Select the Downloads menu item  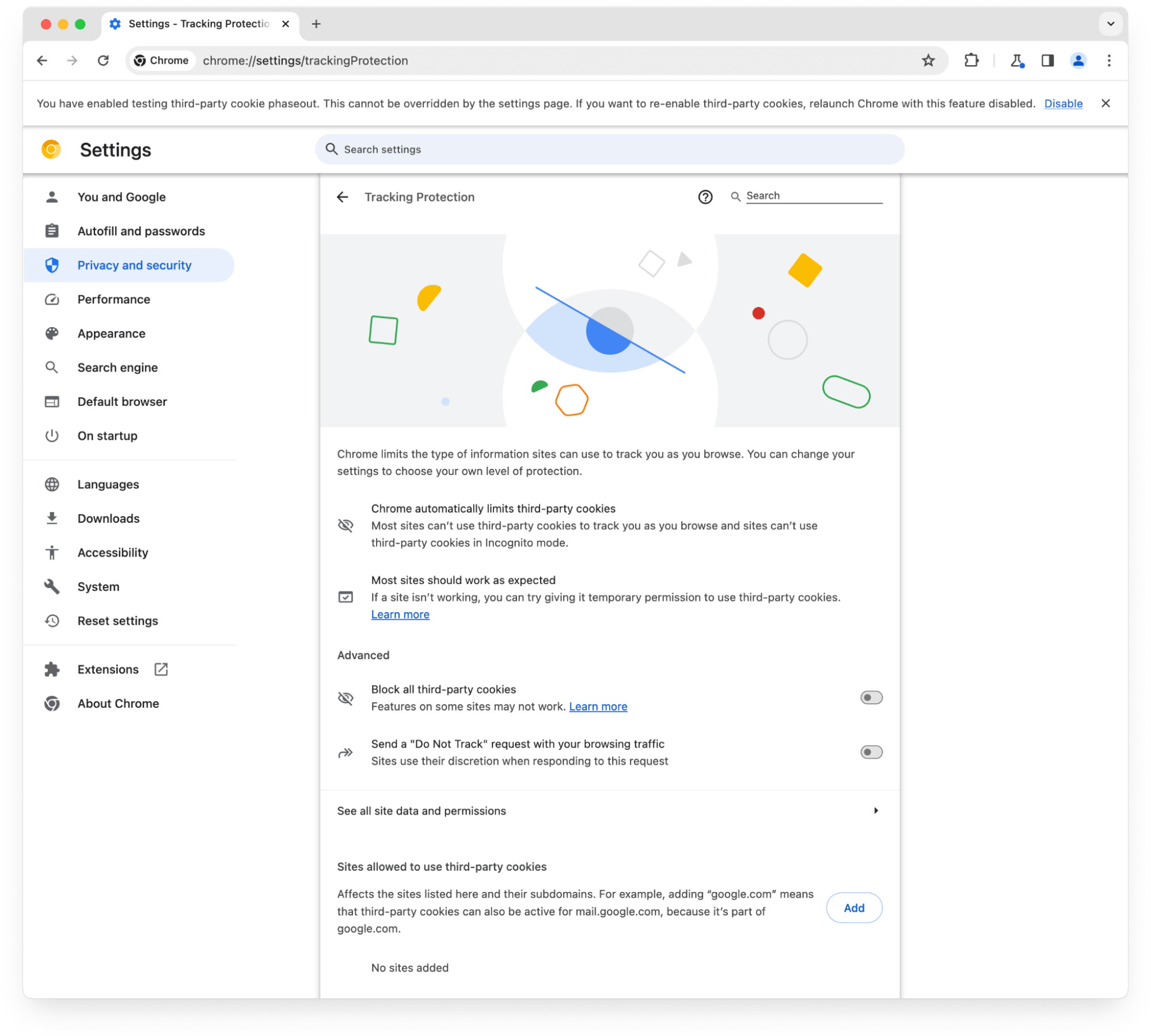[108, 518]
